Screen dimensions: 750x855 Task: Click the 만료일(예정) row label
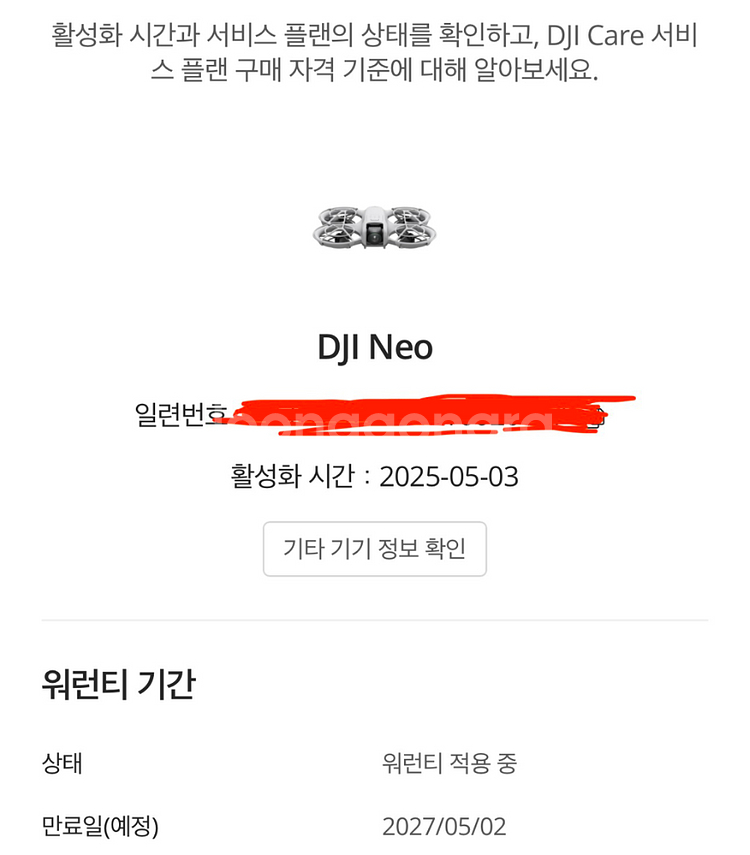[100, 827]
